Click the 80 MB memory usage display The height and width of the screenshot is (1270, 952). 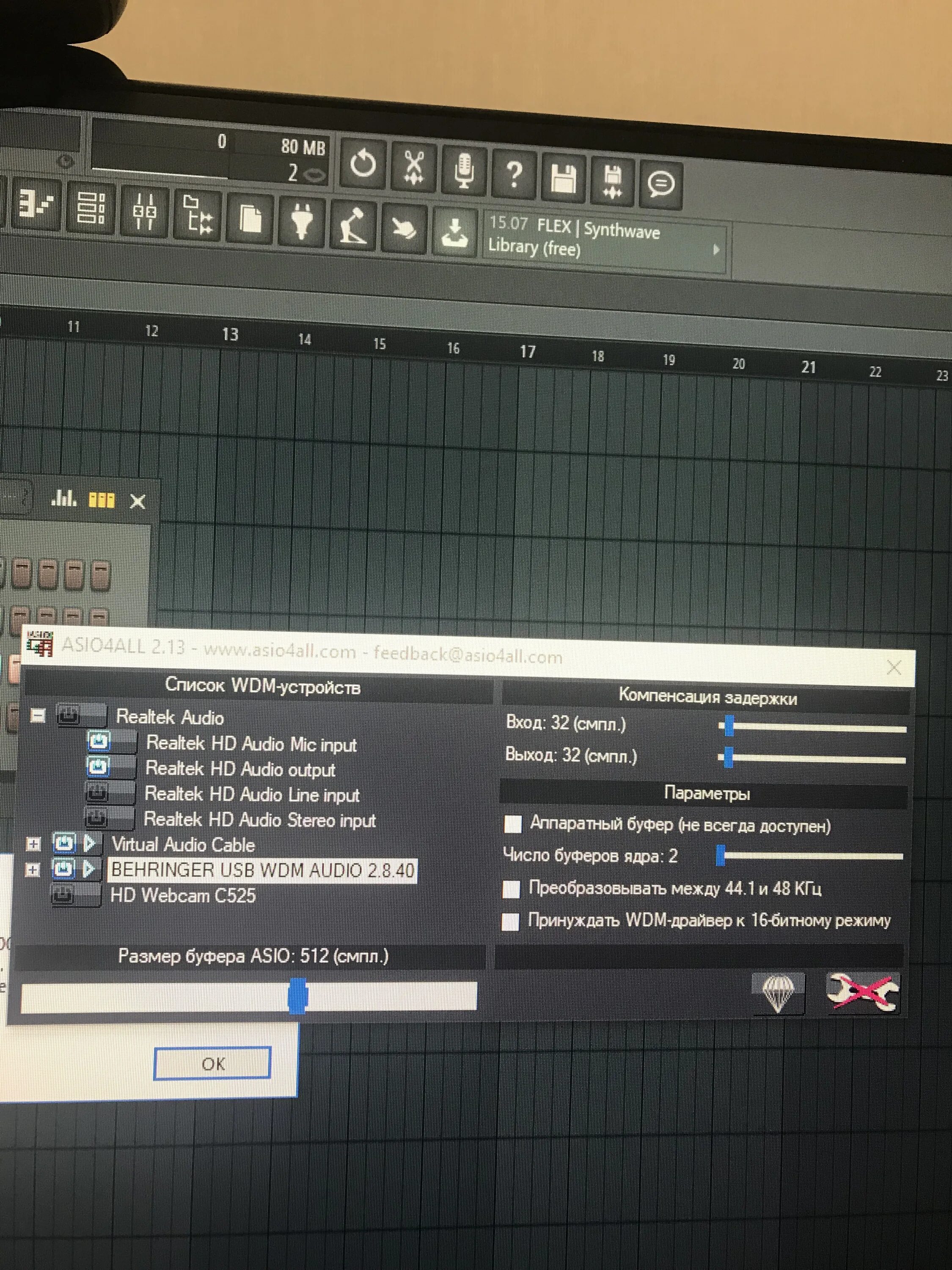tap(303, 147)
